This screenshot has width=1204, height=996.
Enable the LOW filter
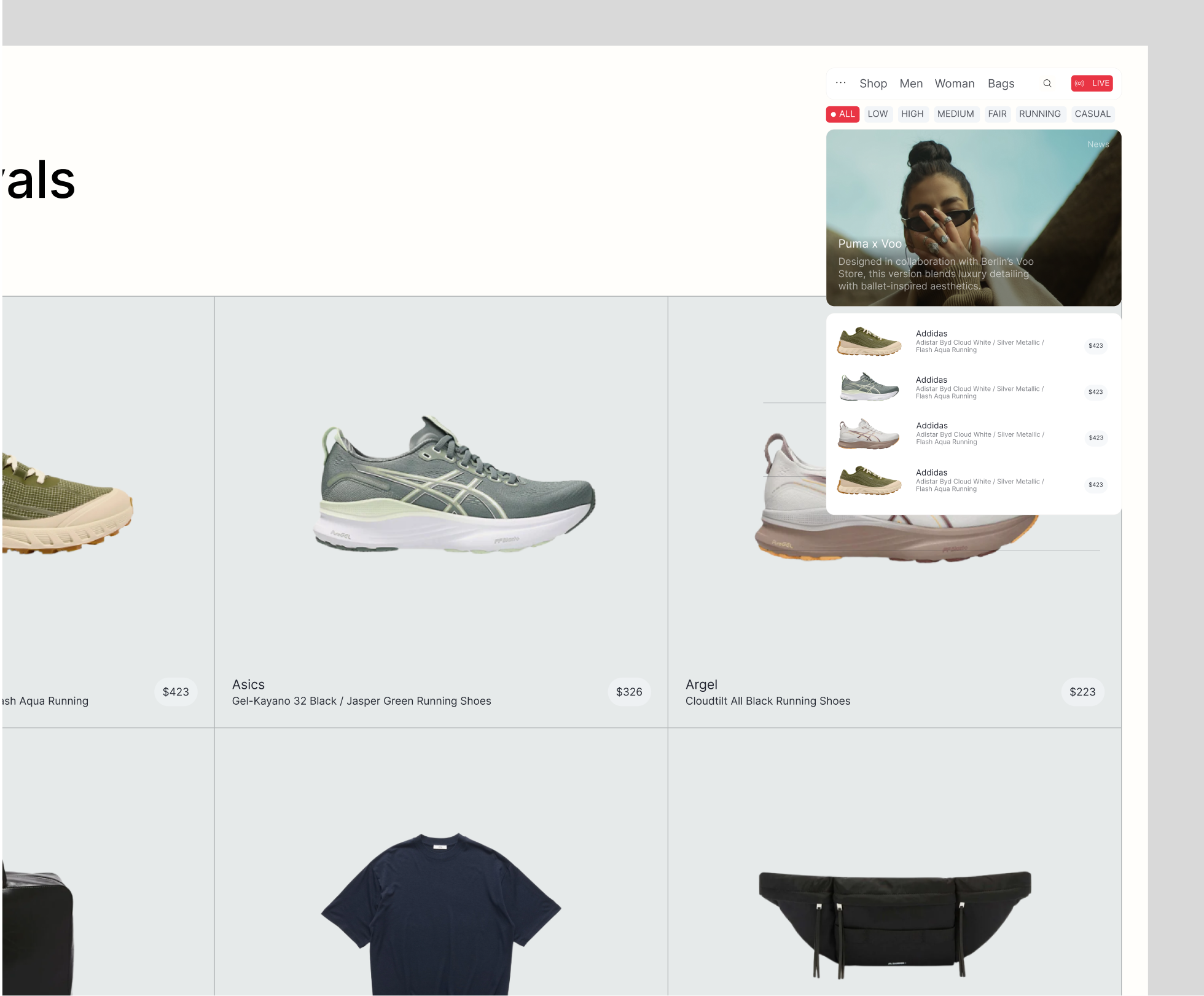pos(878,114)
